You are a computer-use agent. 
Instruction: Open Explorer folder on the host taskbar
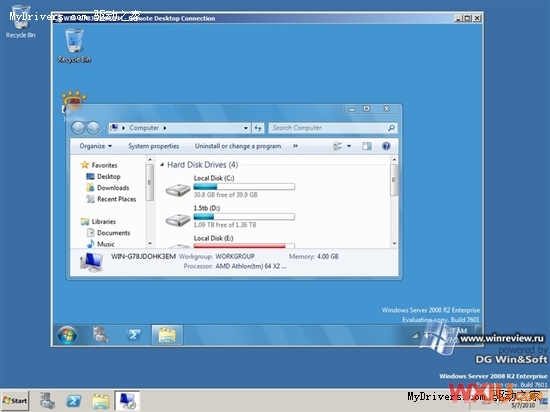101,401
